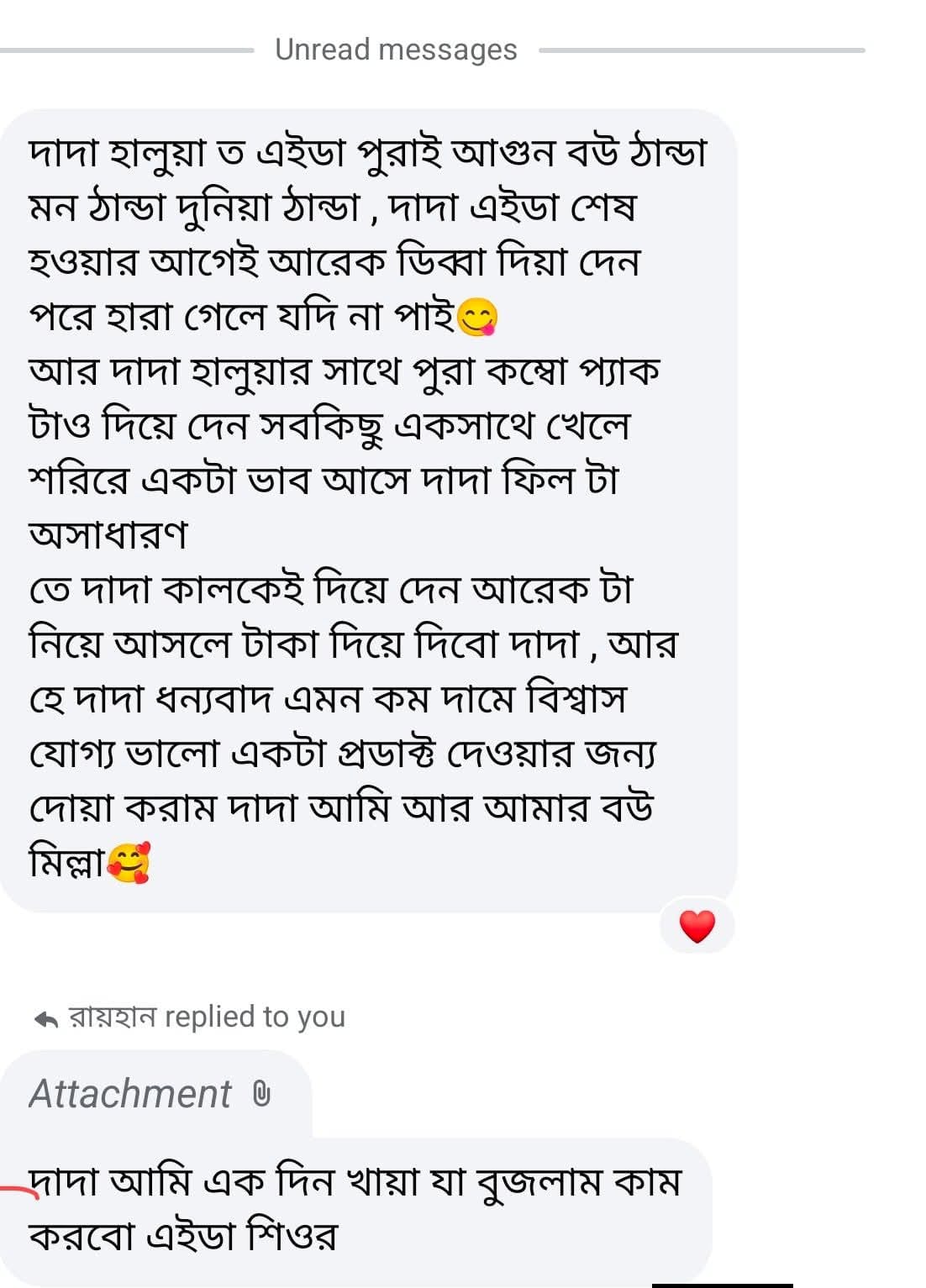Tap the line starting তে দাদা কালকেই
Image resolution: width=926 pixels, height=1288 pixels.
click(330, 590)
